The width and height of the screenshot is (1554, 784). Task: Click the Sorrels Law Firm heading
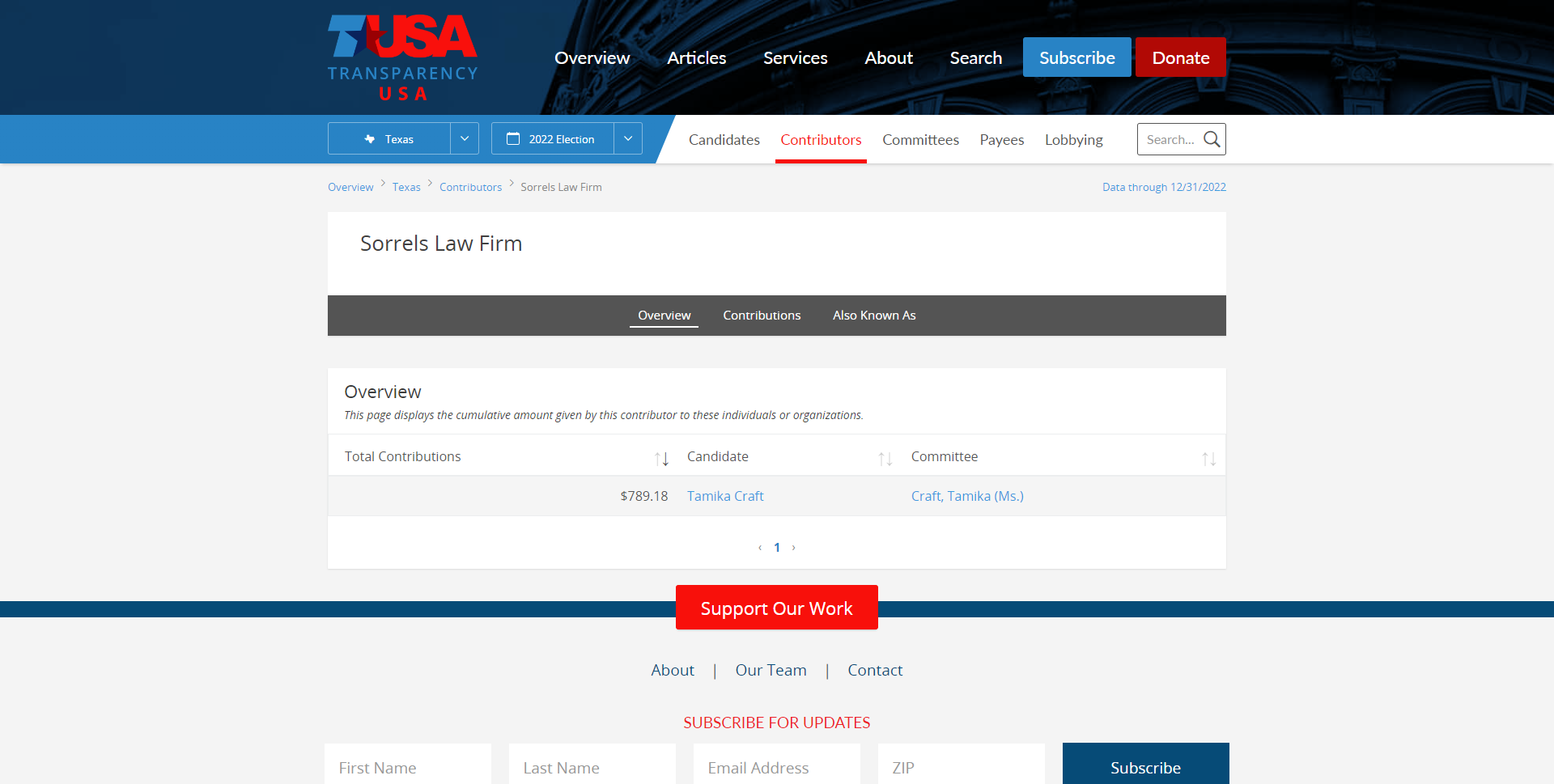click(x=441, y=244)
